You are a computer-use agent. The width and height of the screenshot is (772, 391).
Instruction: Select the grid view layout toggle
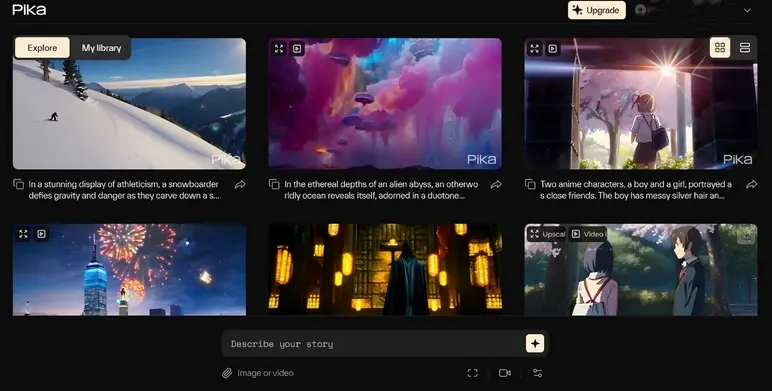(x=720, y=48)
